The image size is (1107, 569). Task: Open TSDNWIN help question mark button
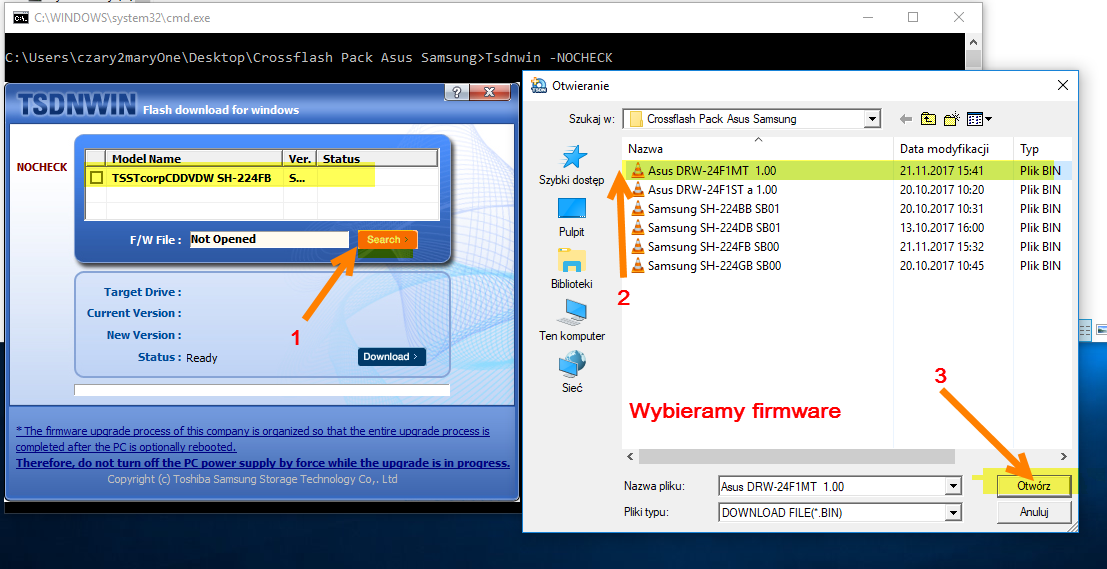tap(456, 92)
